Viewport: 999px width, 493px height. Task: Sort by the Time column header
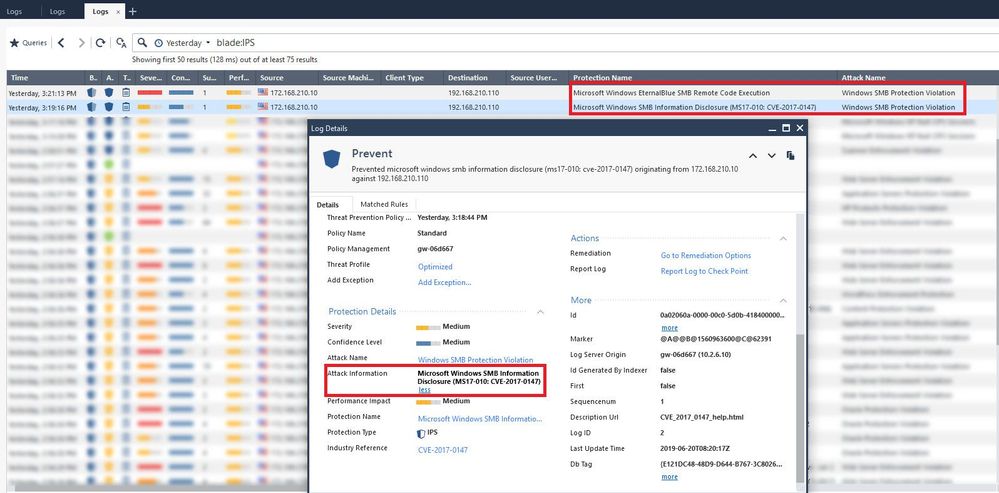point(45,78)
